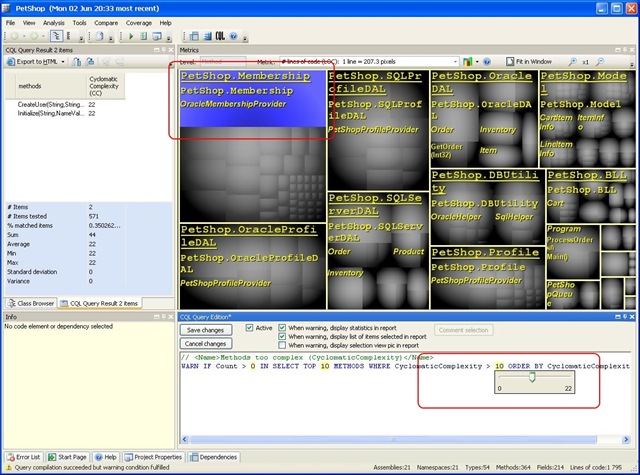Click the CQL toolbar icon

[x=220, y=36]
